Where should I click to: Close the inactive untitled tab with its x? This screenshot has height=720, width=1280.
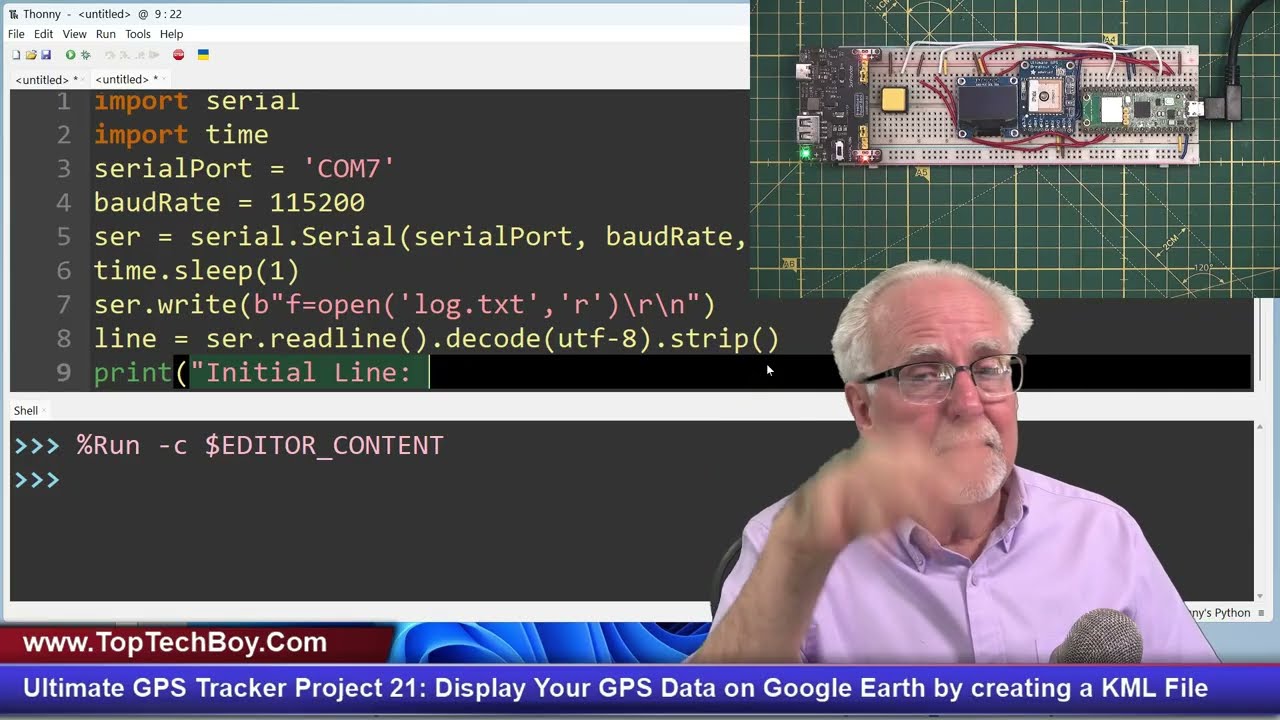pos(82,79)
